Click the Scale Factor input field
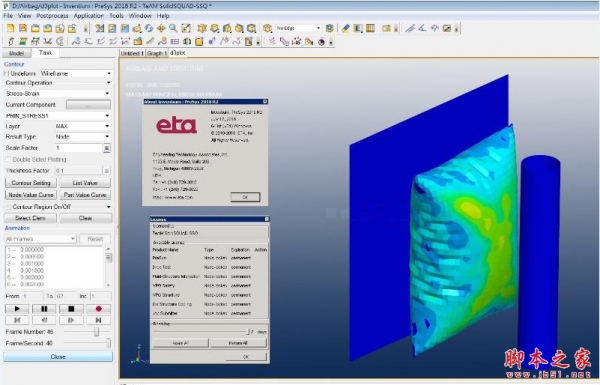The width and height of the screenshot is (600, 385). pyautogui.click(x=78, y=148)
